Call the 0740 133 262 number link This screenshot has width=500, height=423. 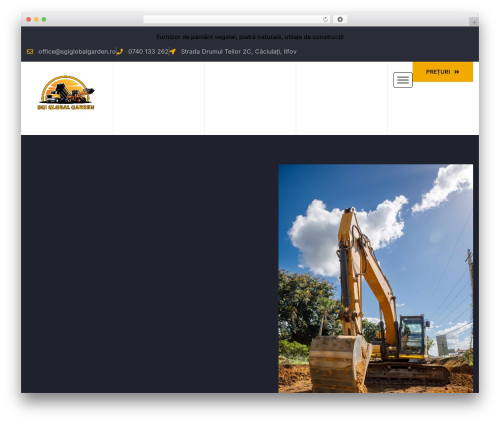pyautogui.click(x=148, y=52)
